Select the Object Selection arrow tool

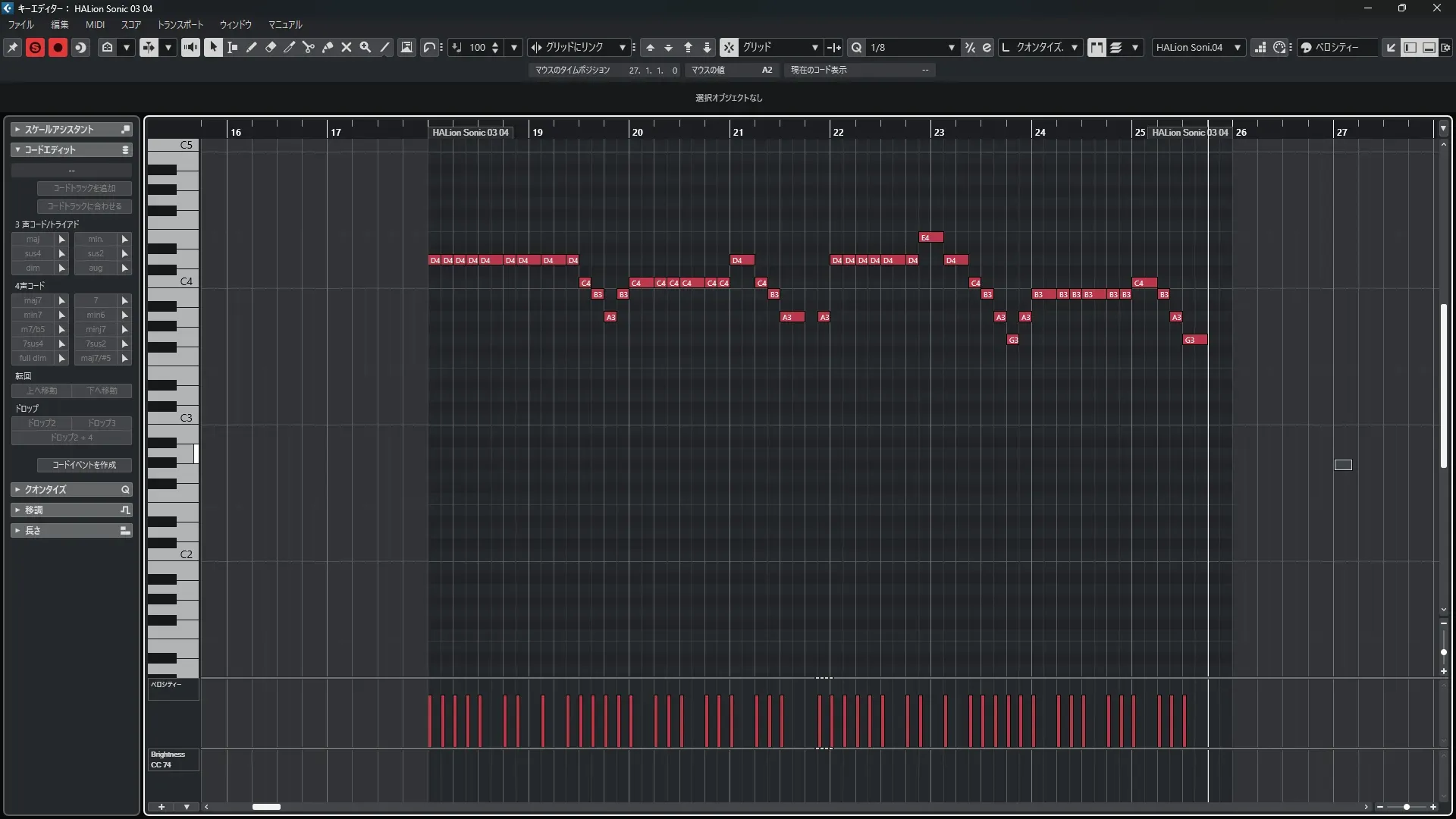(x=213, y=47)
